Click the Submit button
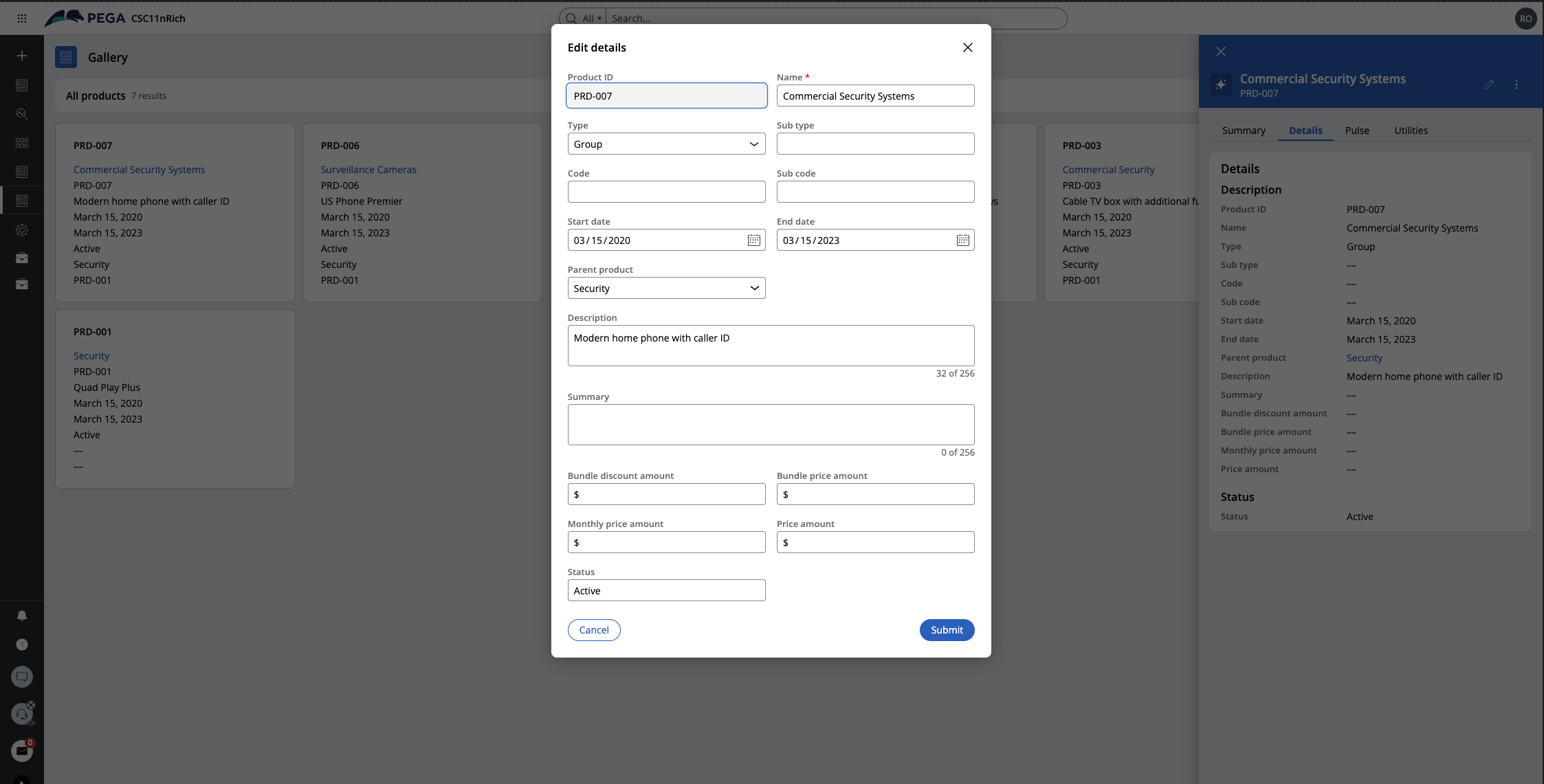This screenshot has width=1544, height=784. (x=947, y=630)
